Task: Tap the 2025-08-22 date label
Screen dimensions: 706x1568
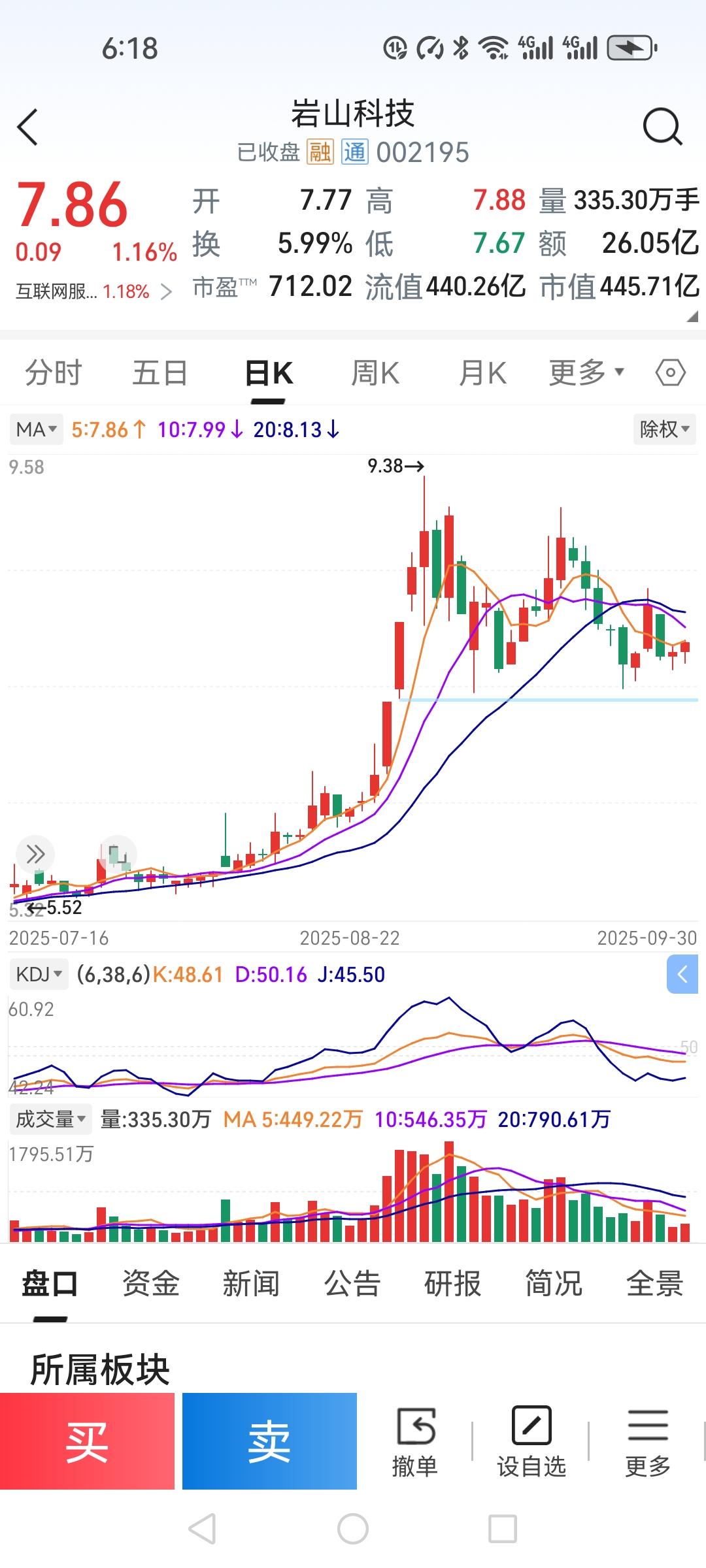Action: coord(350,938)
